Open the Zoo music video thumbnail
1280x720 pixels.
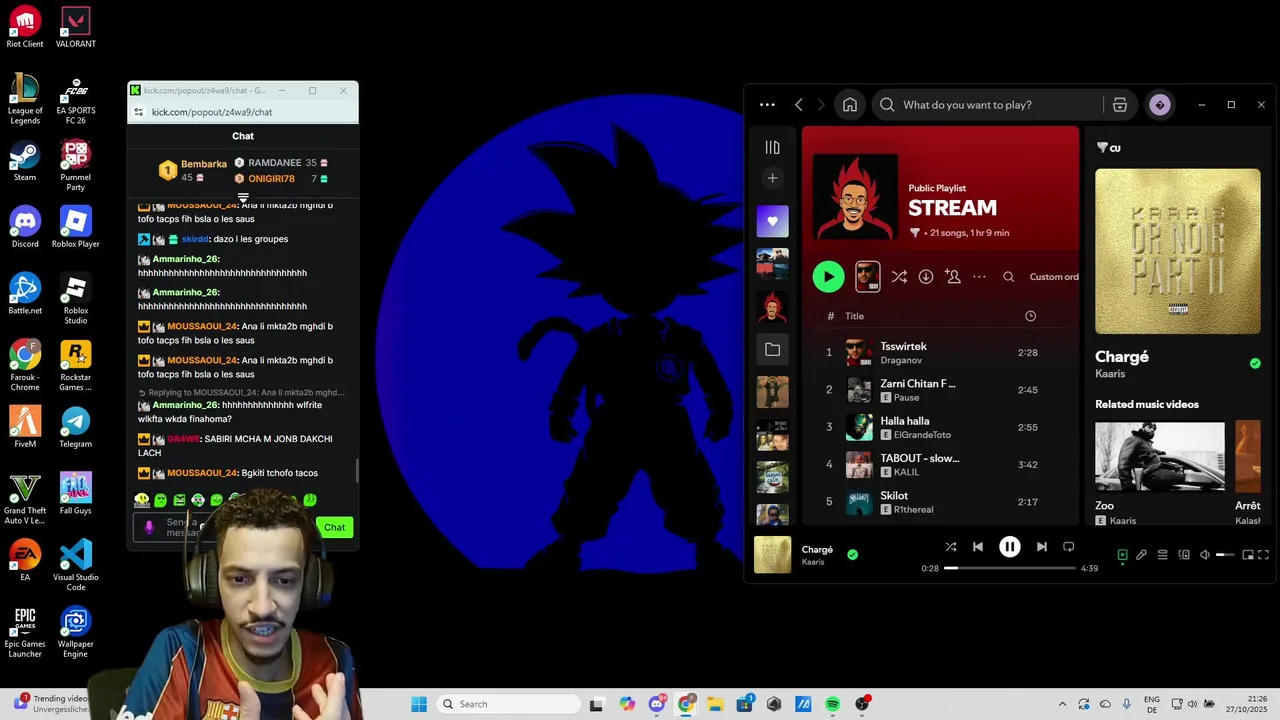point(1159,457)
